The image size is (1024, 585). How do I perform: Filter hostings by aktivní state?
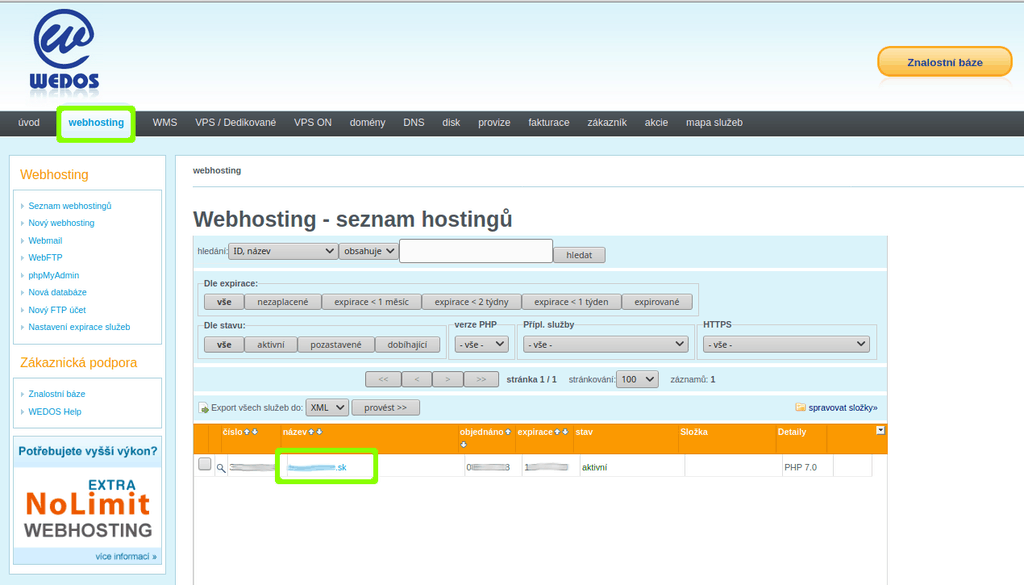(x=271, y=345)
